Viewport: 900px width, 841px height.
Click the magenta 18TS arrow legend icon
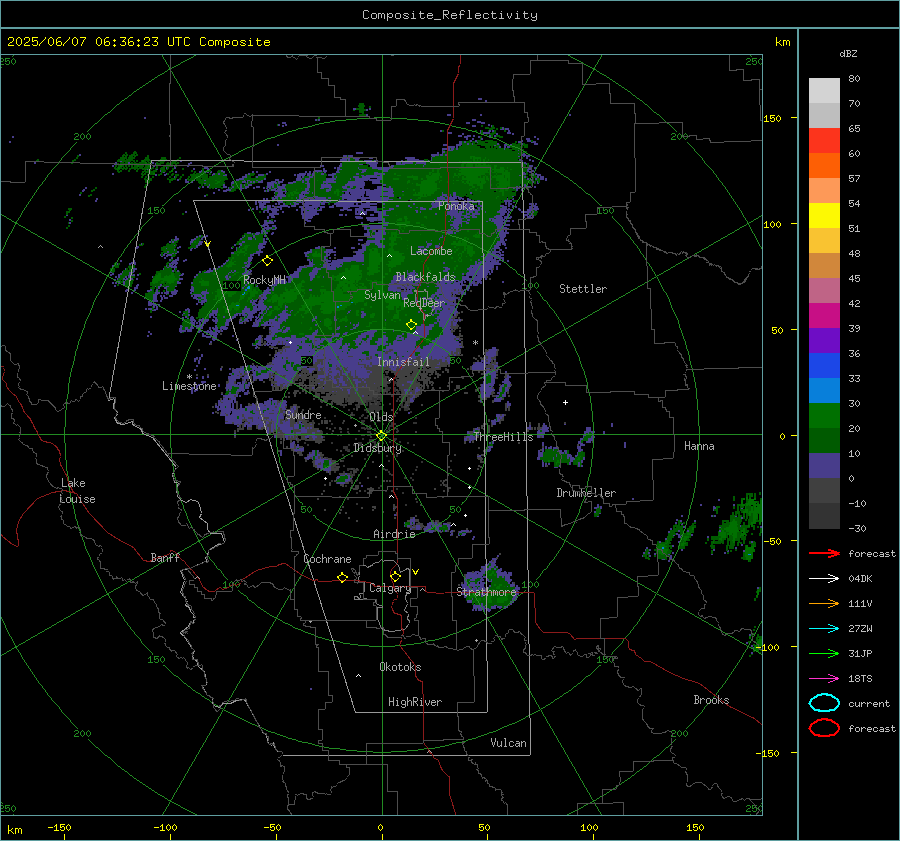tap(824, 679)
